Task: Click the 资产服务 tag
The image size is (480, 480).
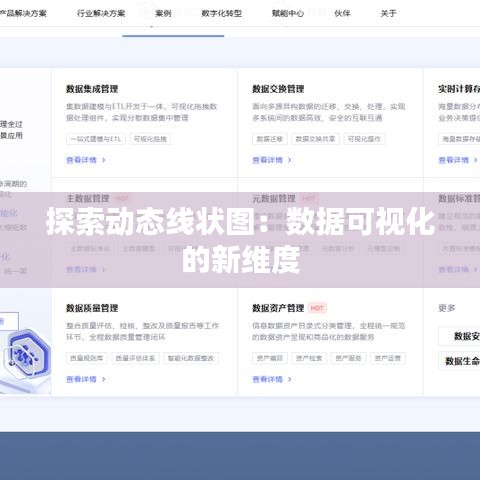Action: [x=348, y=358]
